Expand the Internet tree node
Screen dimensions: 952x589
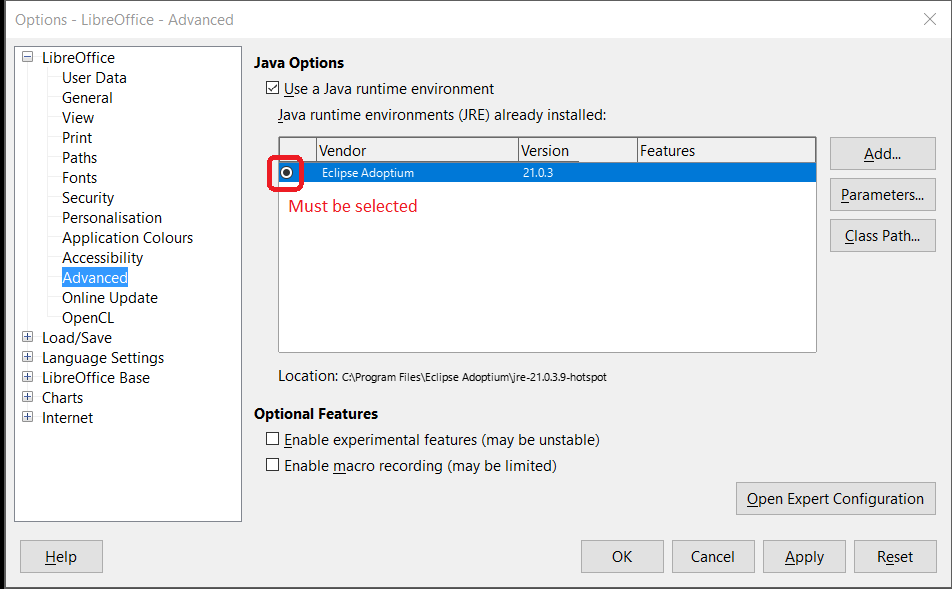point(27,417)
